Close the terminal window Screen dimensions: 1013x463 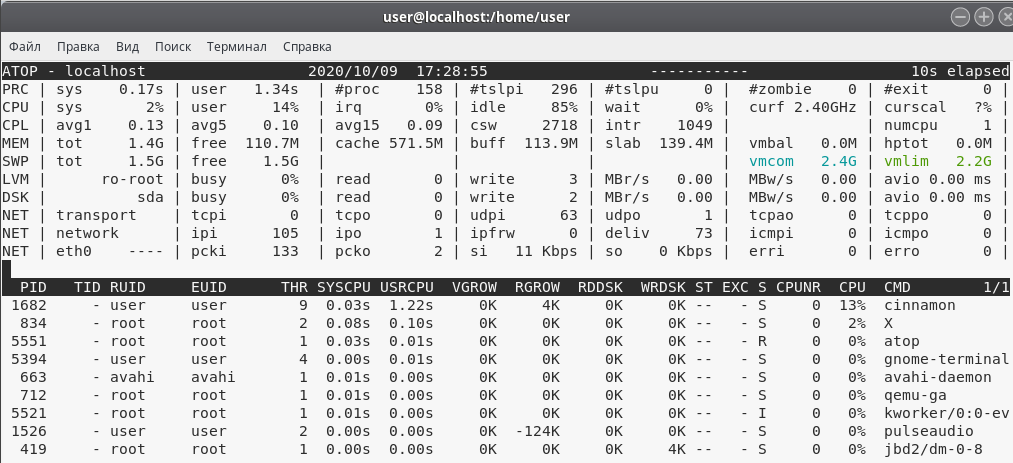(x=1001, y=17)
